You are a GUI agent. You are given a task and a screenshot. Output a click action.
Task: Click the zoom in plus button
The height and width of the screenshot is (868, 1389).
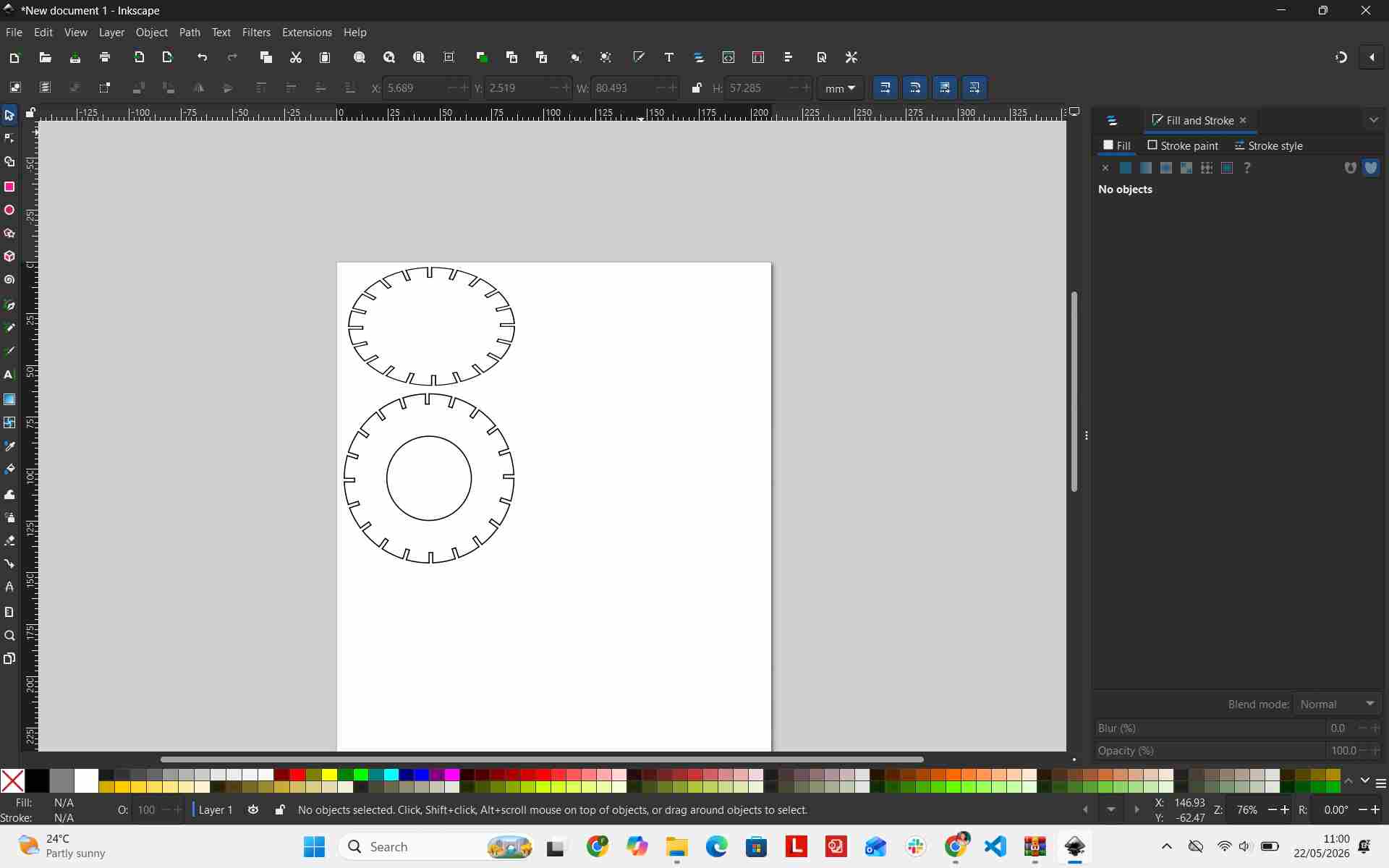1286,809
